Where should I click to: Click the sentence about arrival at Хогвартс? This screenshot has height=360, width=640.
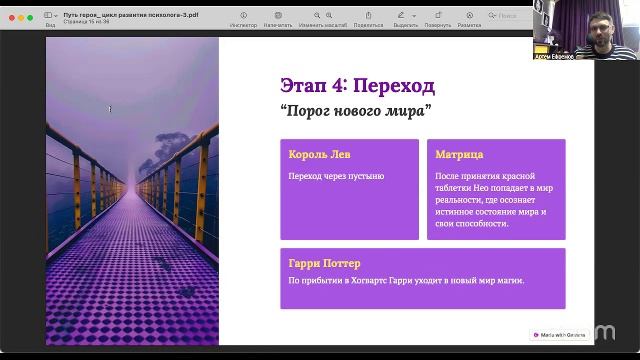(406, 280)
